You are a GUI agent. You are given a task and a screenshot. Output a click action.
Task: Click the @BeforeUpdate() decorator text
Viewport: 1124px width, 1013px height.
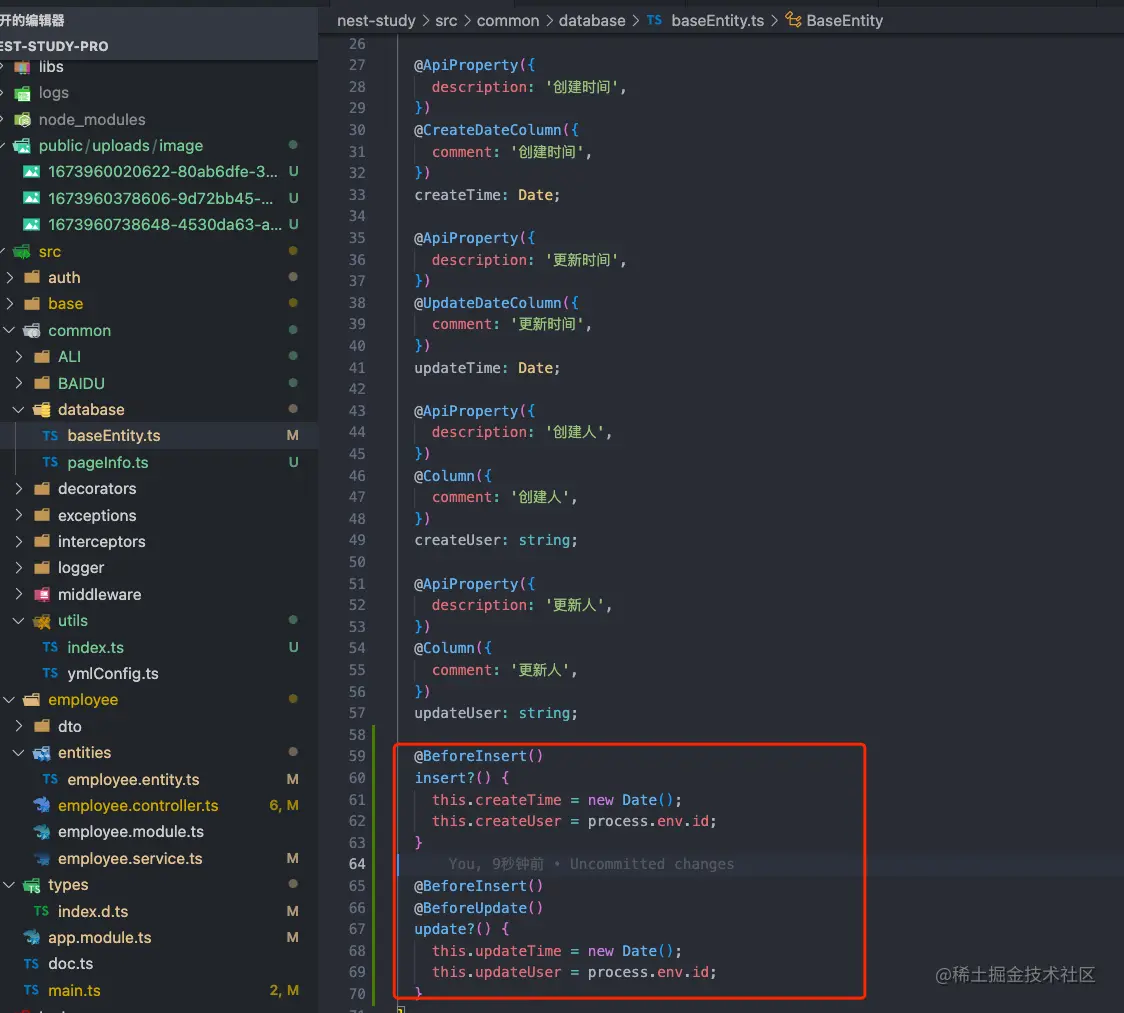pos(478,908)
